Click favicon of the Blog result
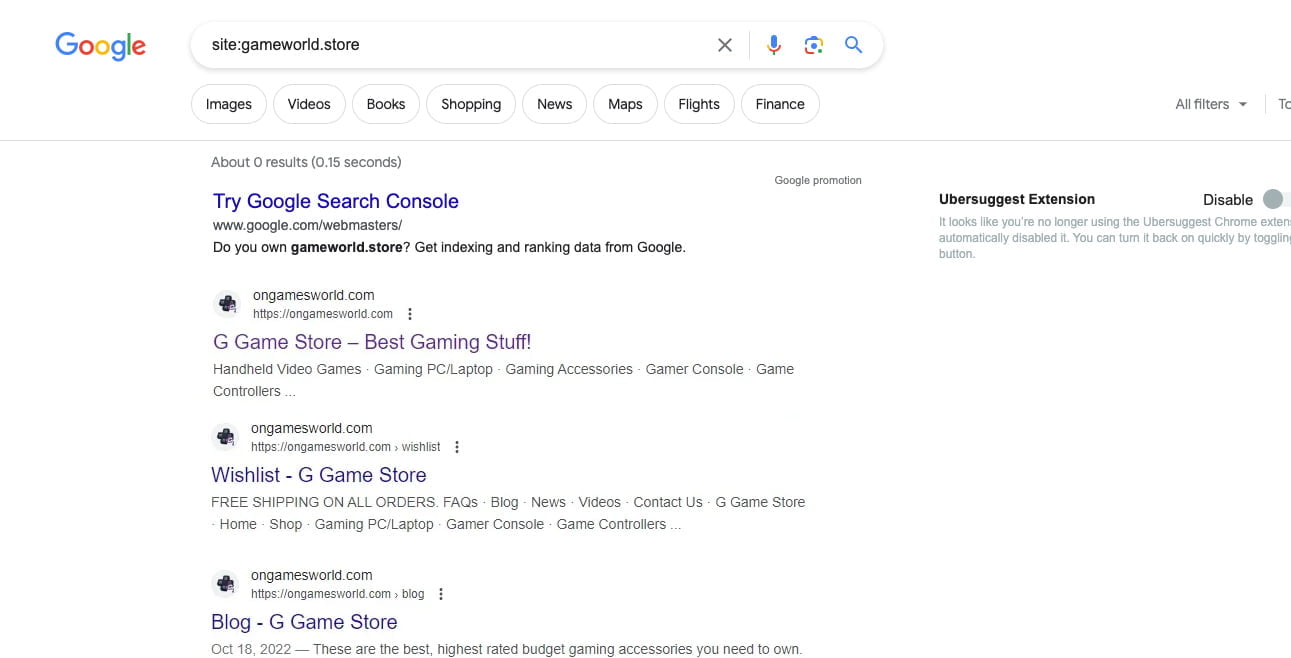This screenshot has height=658, width=1291. (x=226, y=584)
